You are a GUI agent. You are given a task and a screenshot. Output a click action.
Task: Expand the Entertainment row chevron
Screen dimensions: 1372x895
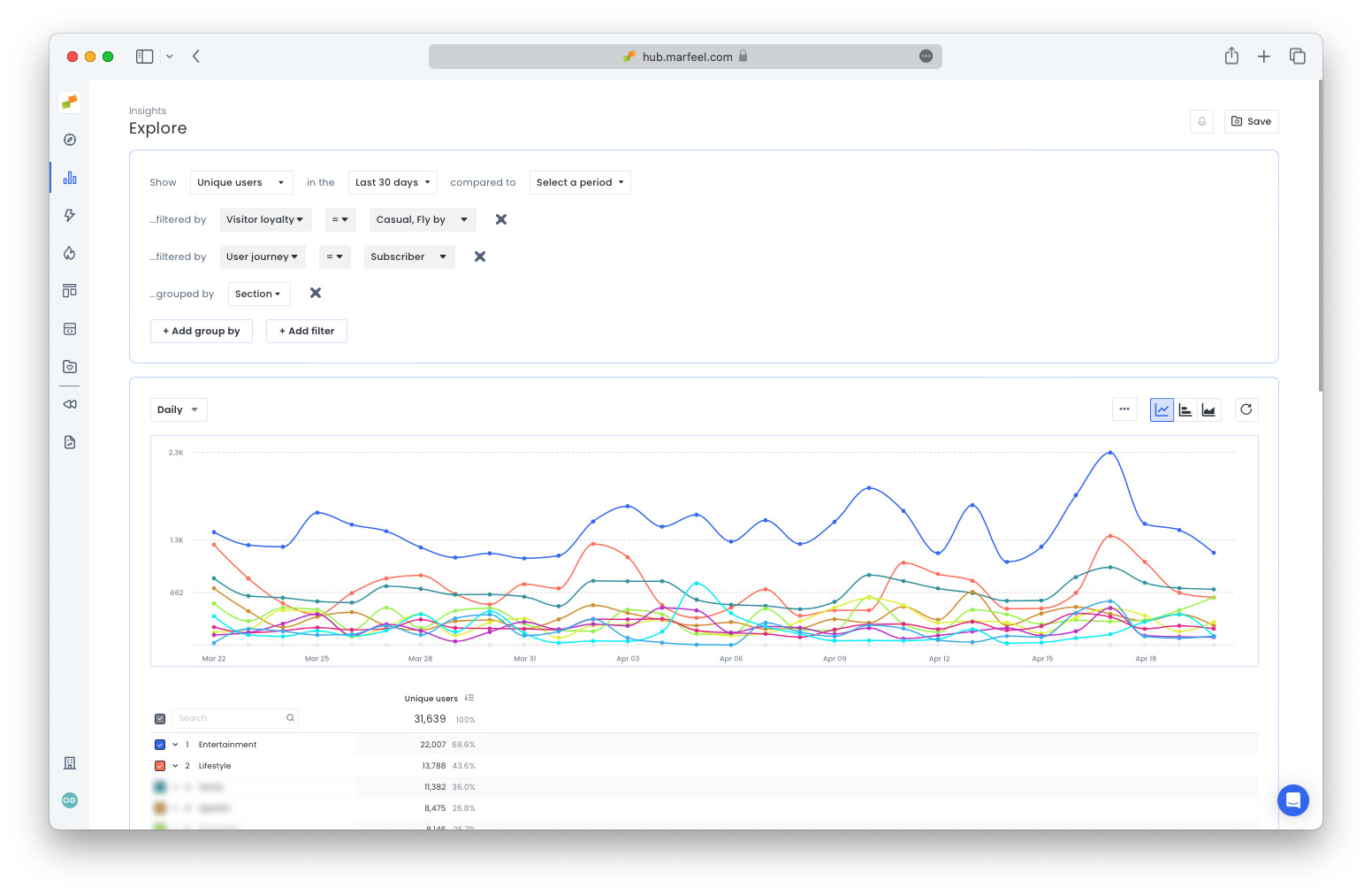(x=174, y=744)
